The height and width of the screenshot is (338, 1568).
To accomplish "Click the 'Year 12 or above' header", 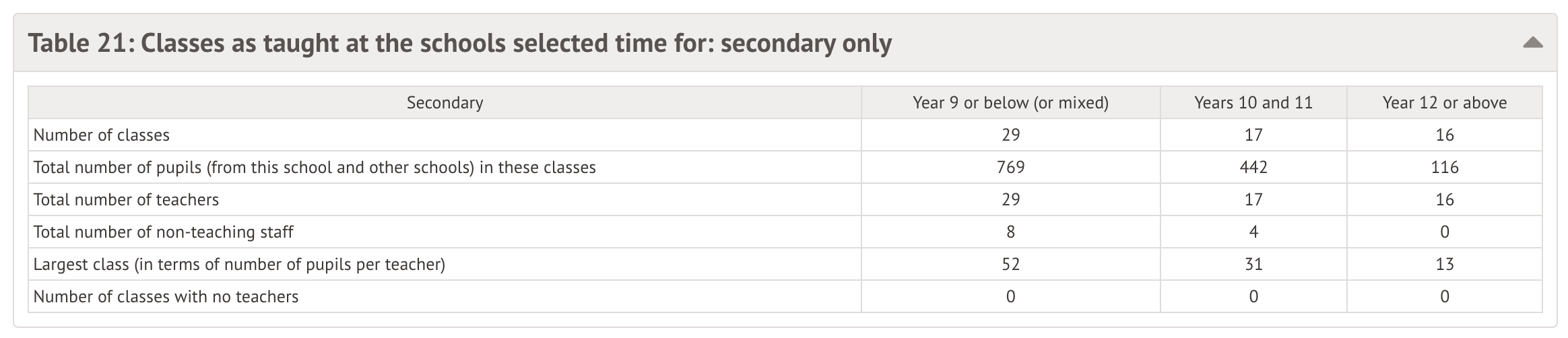I will coord(1444,103).
